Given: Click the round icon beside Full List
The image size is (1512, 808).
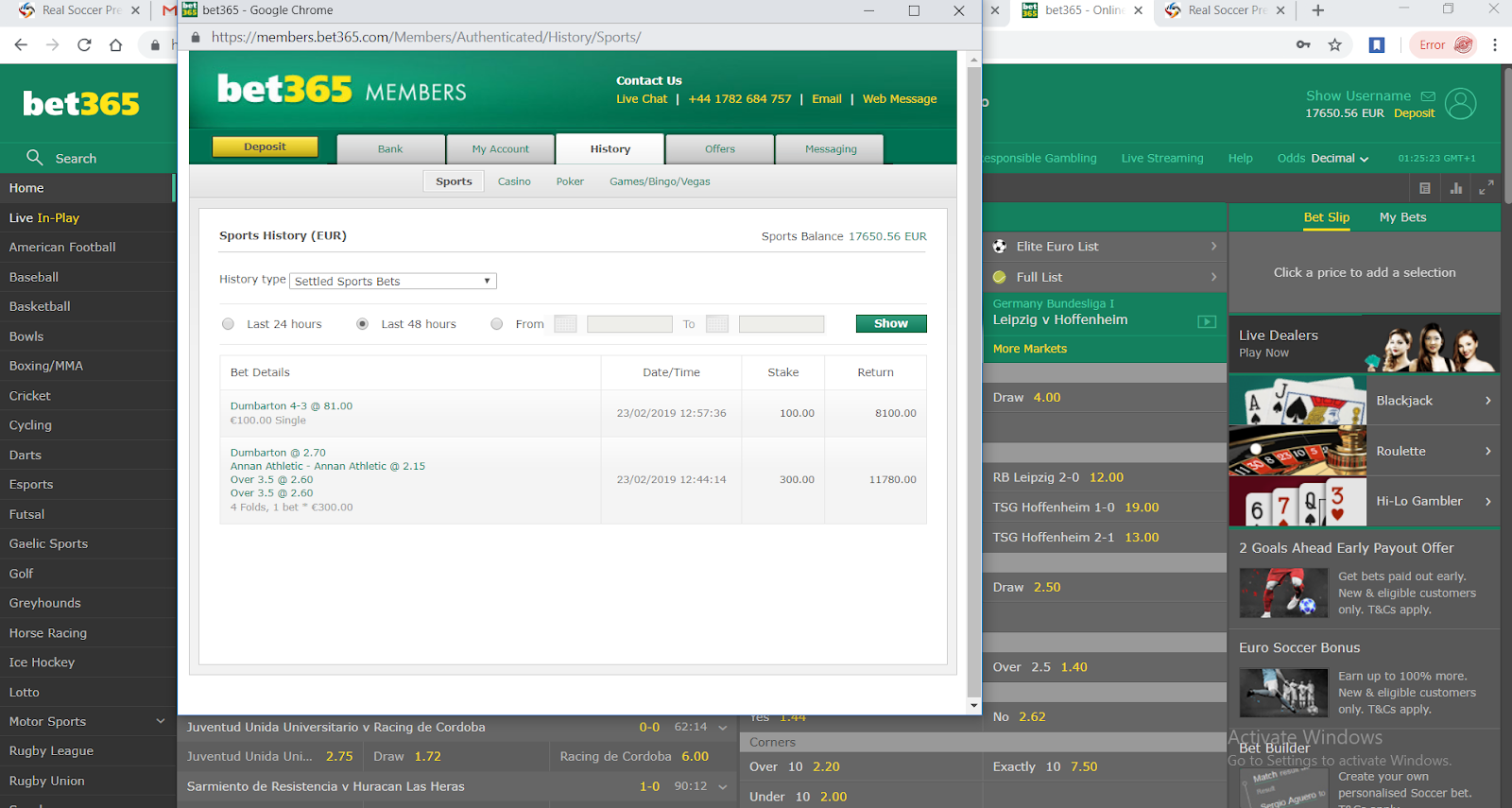Looking at the screenshot, I should tap(1000, 277).
